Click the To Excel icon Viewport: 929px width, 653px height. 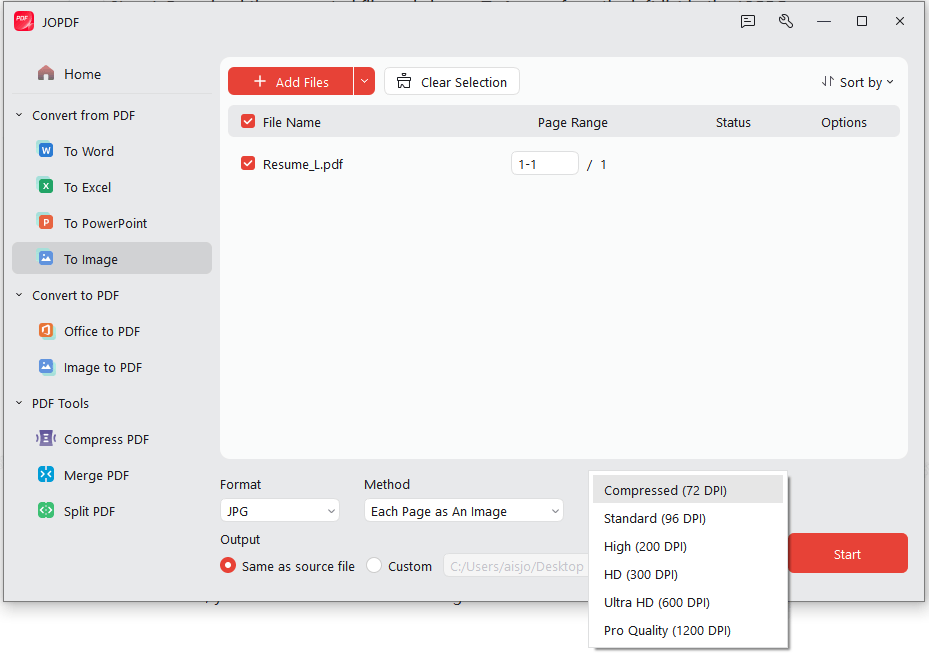(46, 187)
